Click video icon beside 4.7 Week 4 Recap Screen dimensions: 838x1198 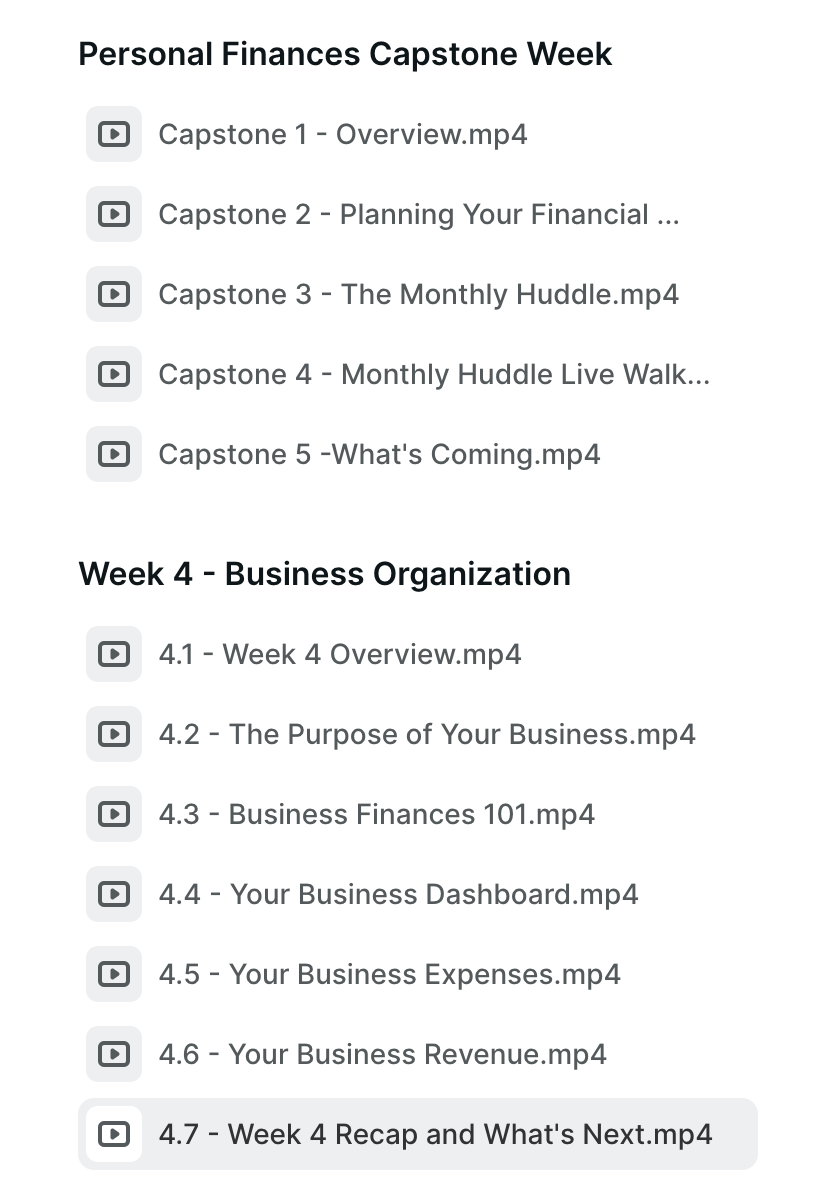click(114, 1134)
